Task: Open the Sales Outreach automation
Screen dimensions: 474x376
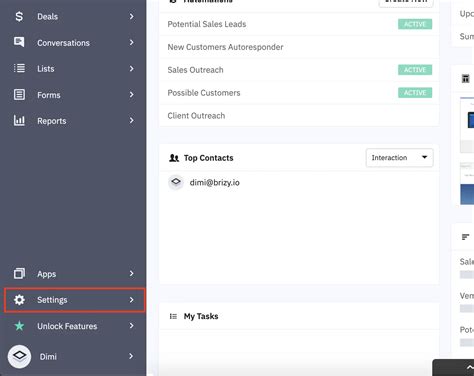Action: coord(195,70)
